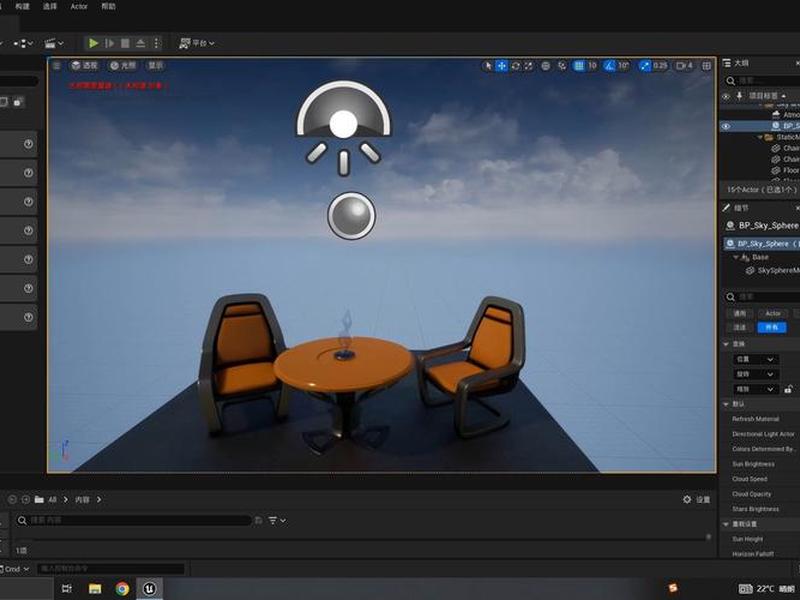Screen dimensions: 800x600
Task: Select the highlighted 所有 All filter button
Action: (772, 328)
